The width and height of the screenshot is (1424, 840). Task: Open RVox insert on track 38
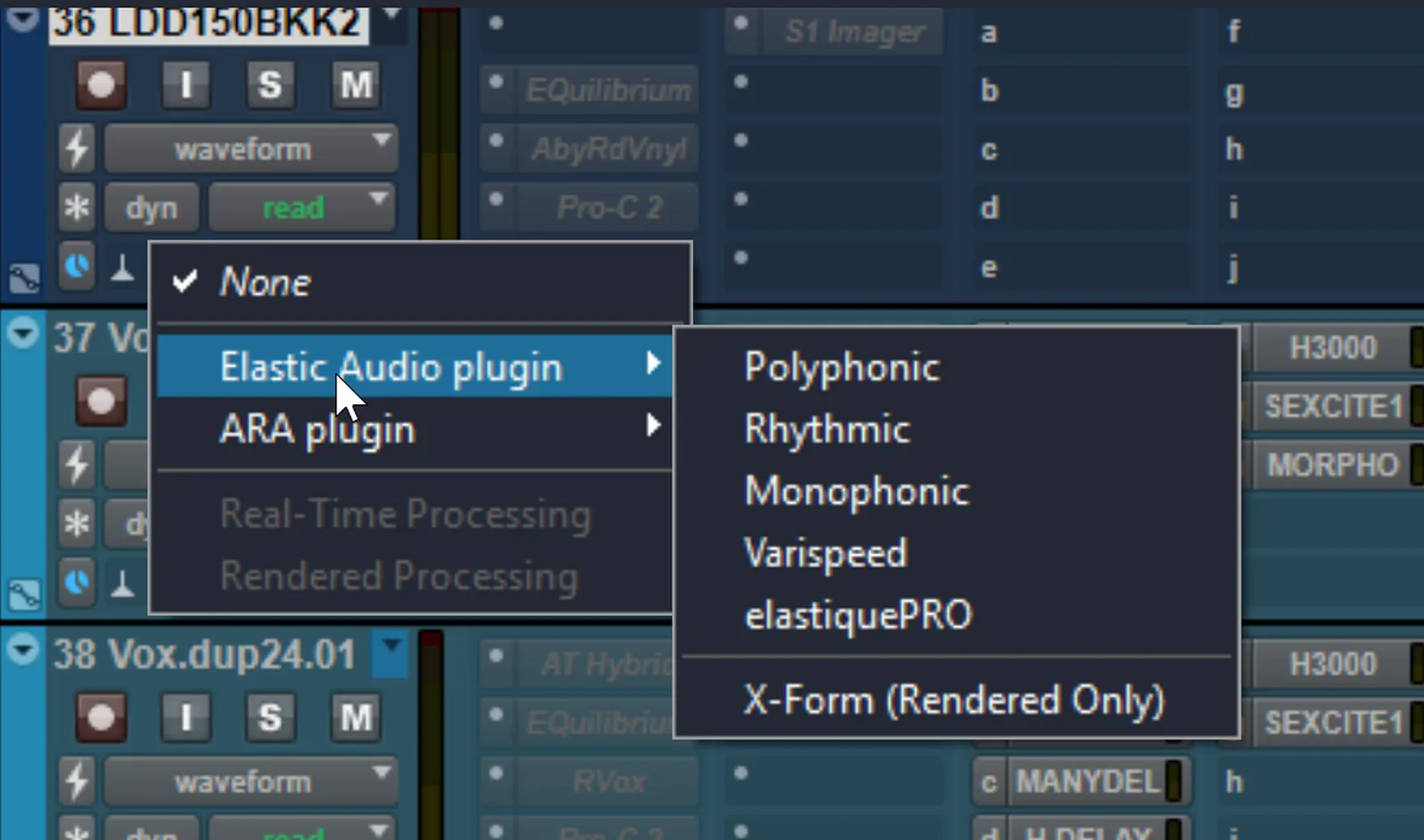(x=609, y=781)
